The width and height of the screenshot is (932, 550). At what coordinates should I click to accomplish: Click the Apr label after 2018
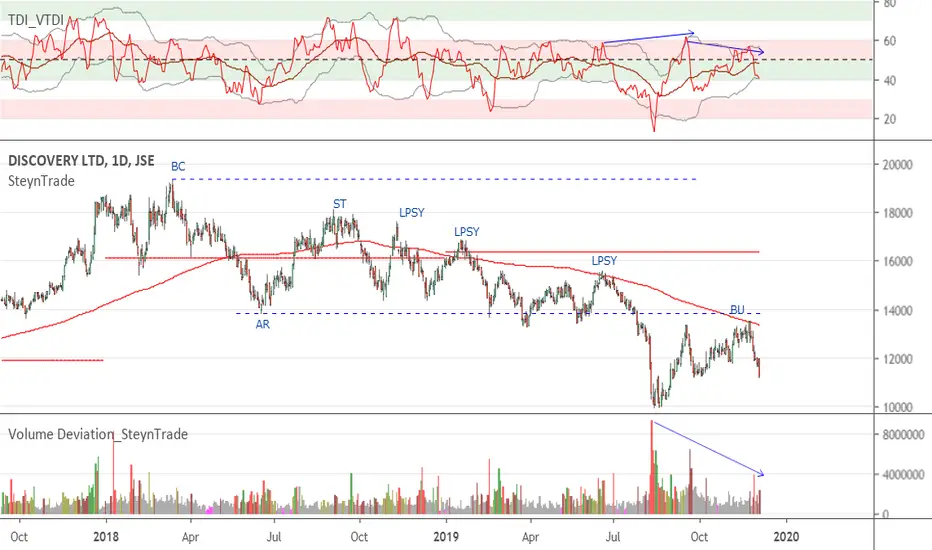190,538
